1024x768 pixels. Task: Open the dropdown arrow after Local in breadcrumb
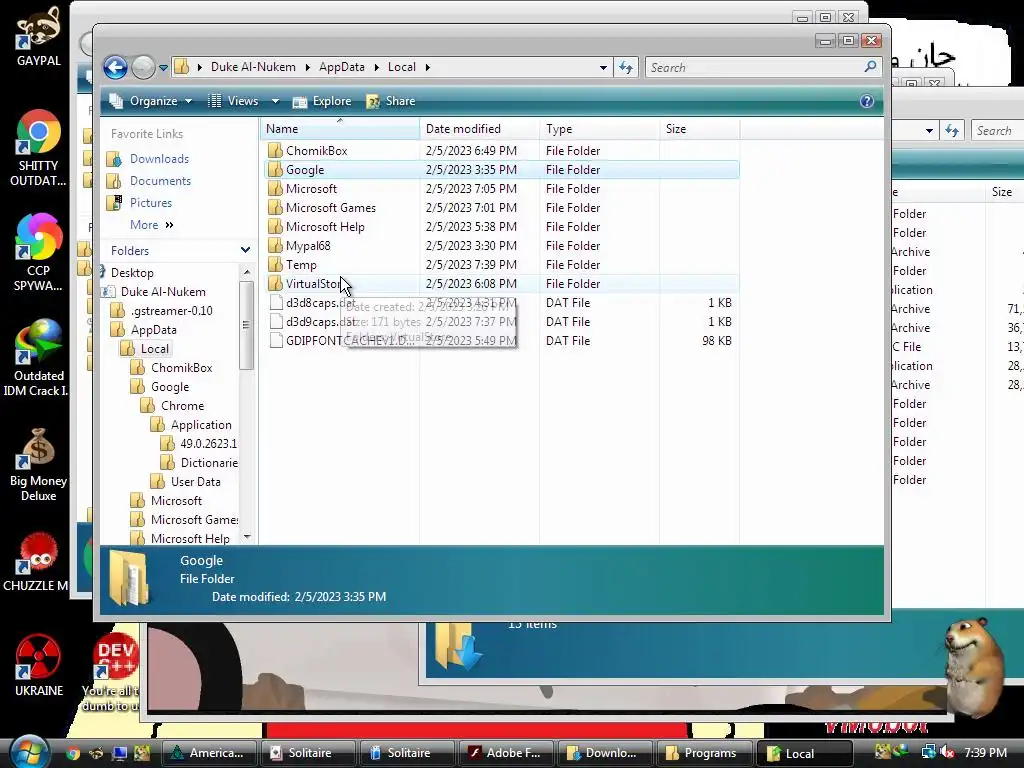[428, 67]
